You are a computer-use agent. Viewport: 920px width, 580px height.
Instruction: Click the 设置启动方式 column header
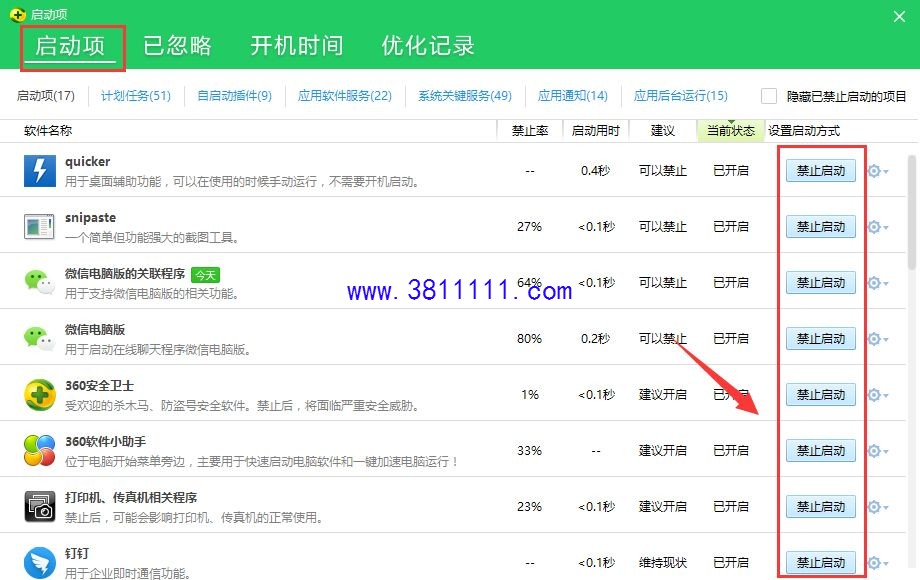pyautogui.click(x=804, y=131)
